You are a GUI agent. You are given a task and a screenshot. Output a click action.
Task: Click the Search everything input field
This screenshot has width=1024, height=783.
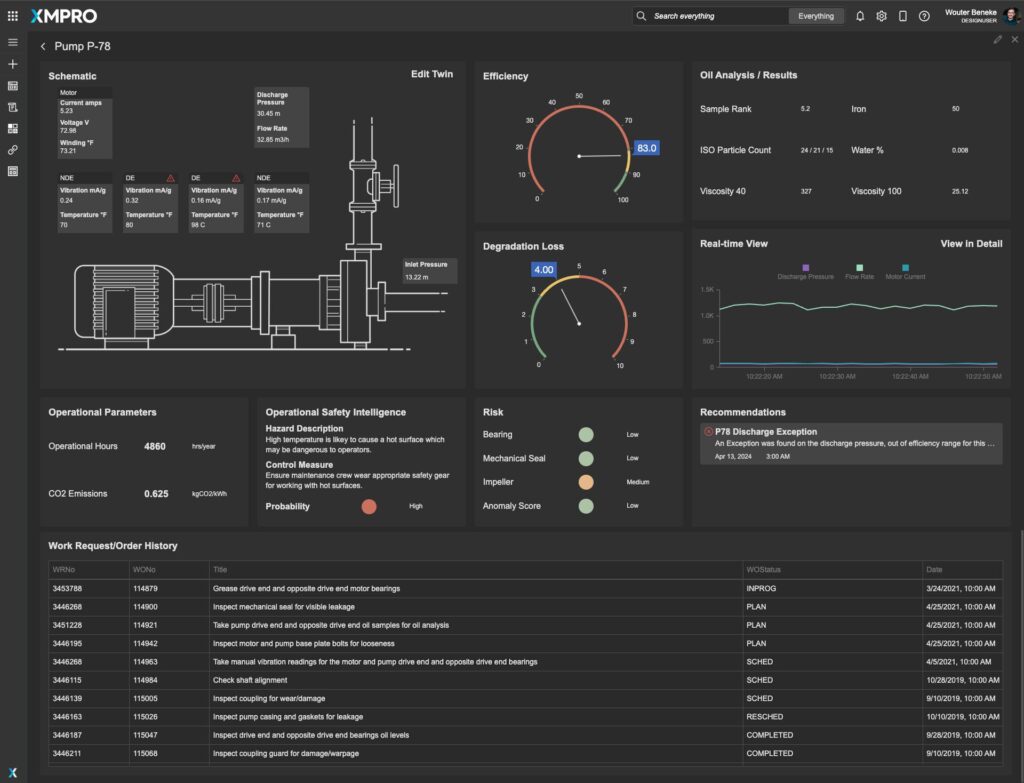715,16
